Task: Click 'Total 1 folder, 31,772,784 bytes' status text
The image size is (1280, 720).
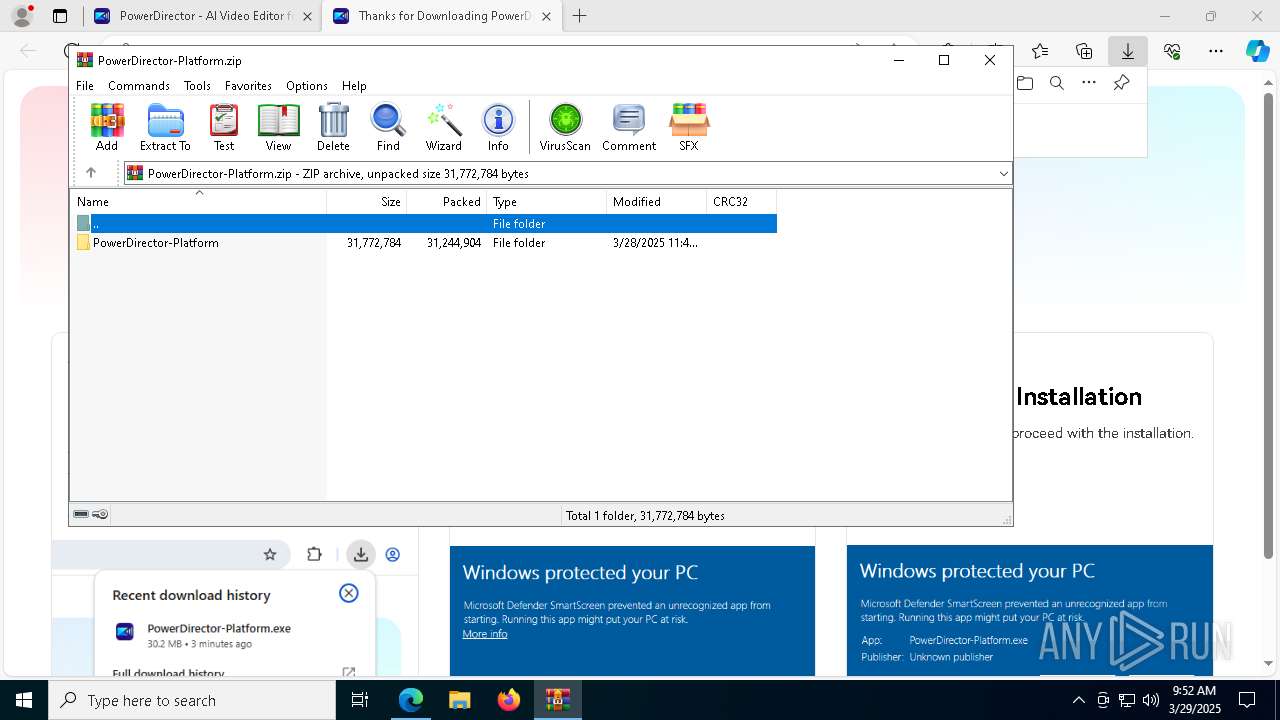Action: (645, 516)
